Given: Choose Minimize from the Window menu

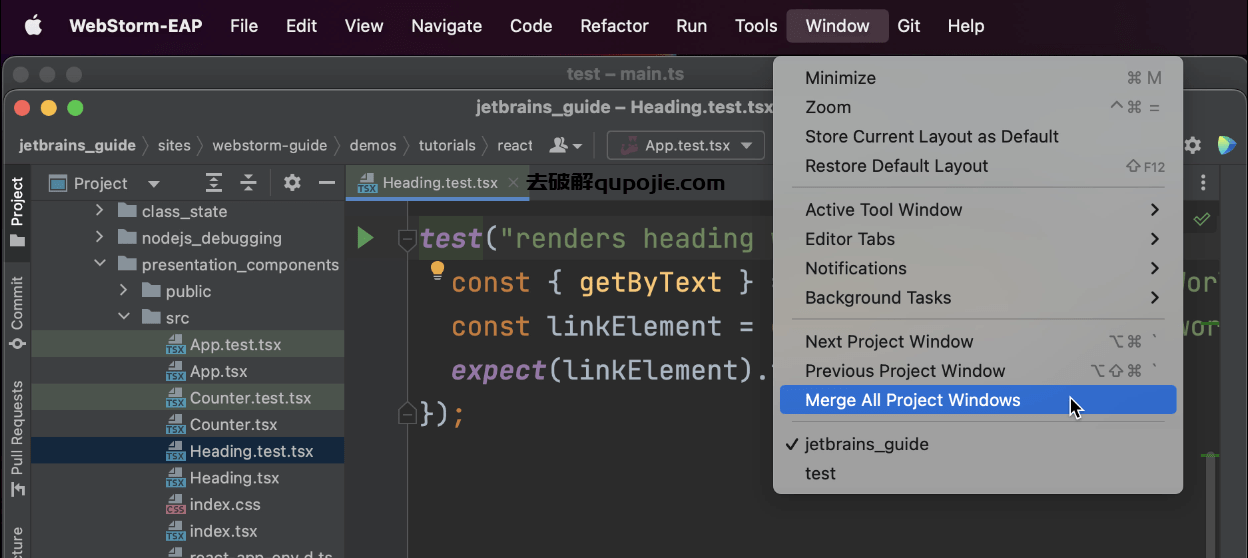Looking at the screenshot, I should click(x=978, y=78).
